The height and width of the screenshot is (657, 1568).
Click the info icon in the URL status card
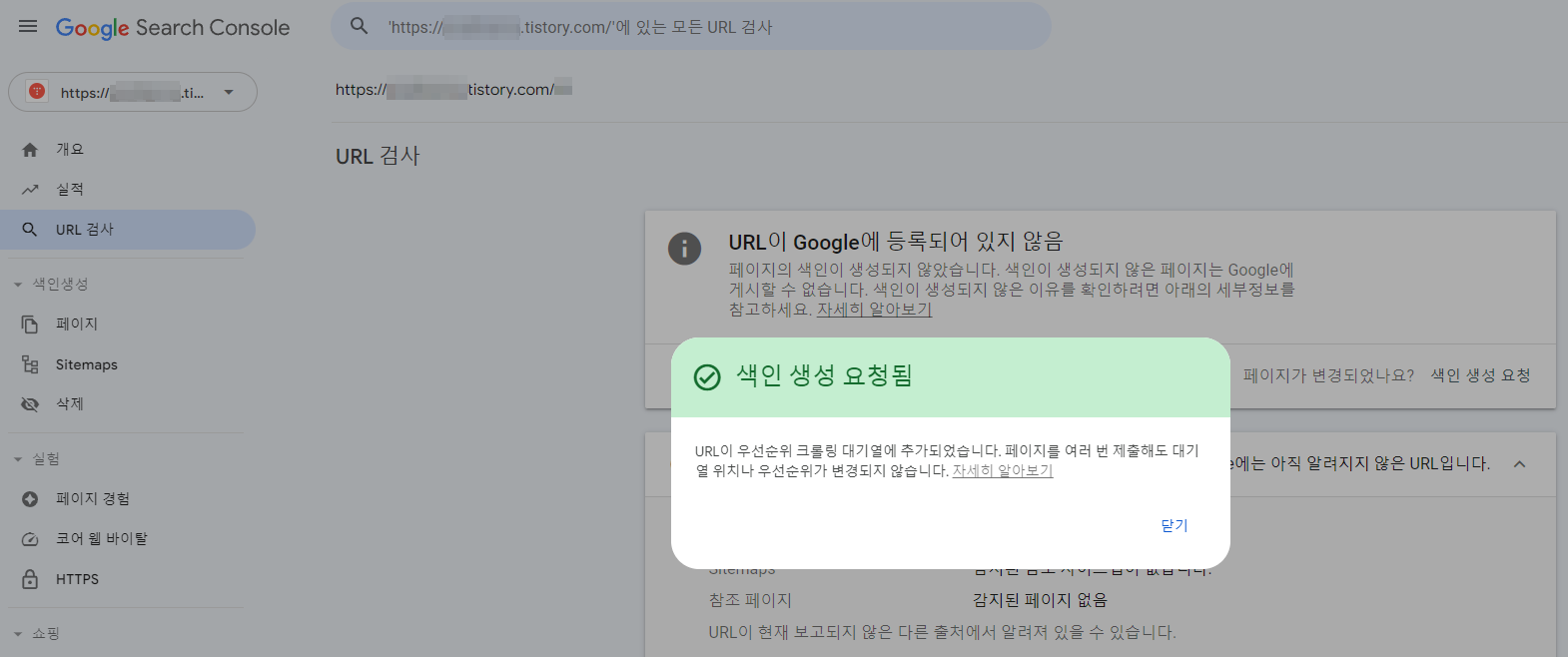pos(684,249)
